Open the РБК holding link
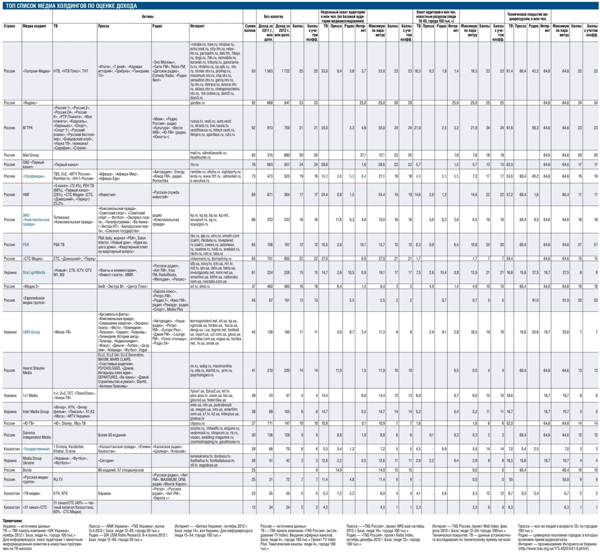This screenshot has width=600, height=553. coord(27,243)
